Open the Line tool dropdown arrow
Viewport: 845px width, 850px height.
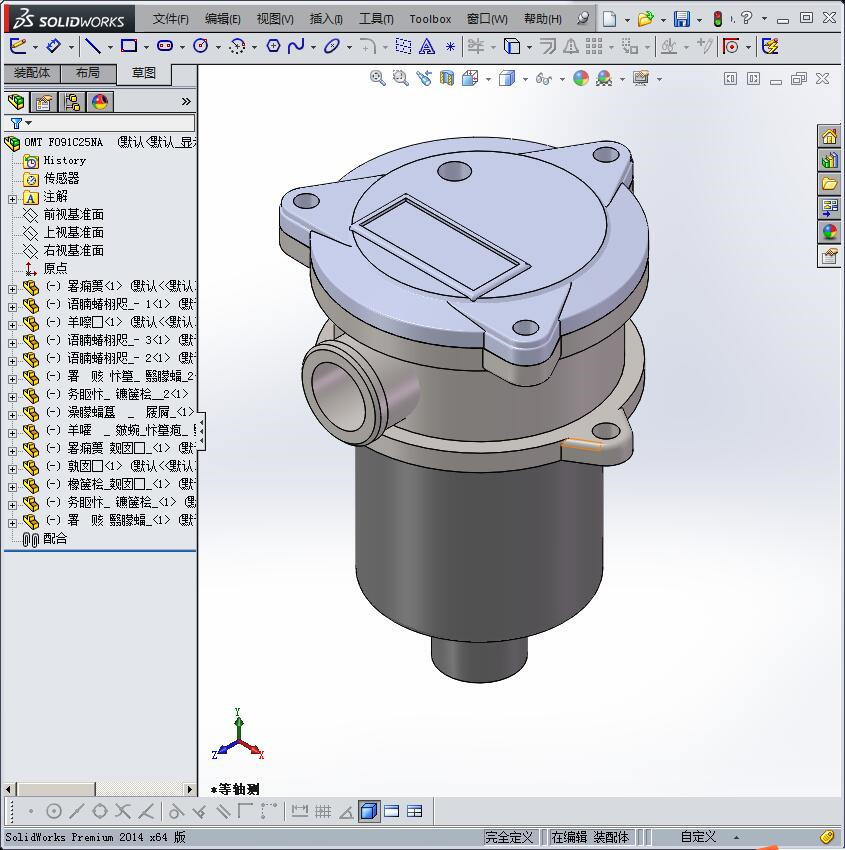[110, 48]
